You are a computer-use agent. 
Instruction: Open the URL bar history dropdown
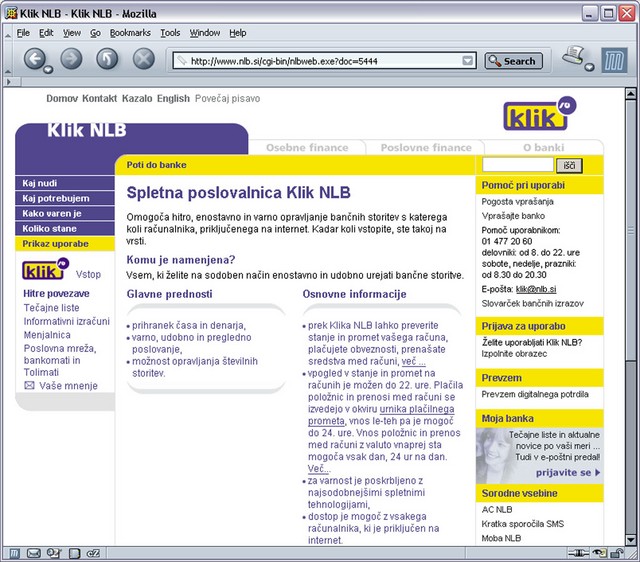(x=468, y=61)
